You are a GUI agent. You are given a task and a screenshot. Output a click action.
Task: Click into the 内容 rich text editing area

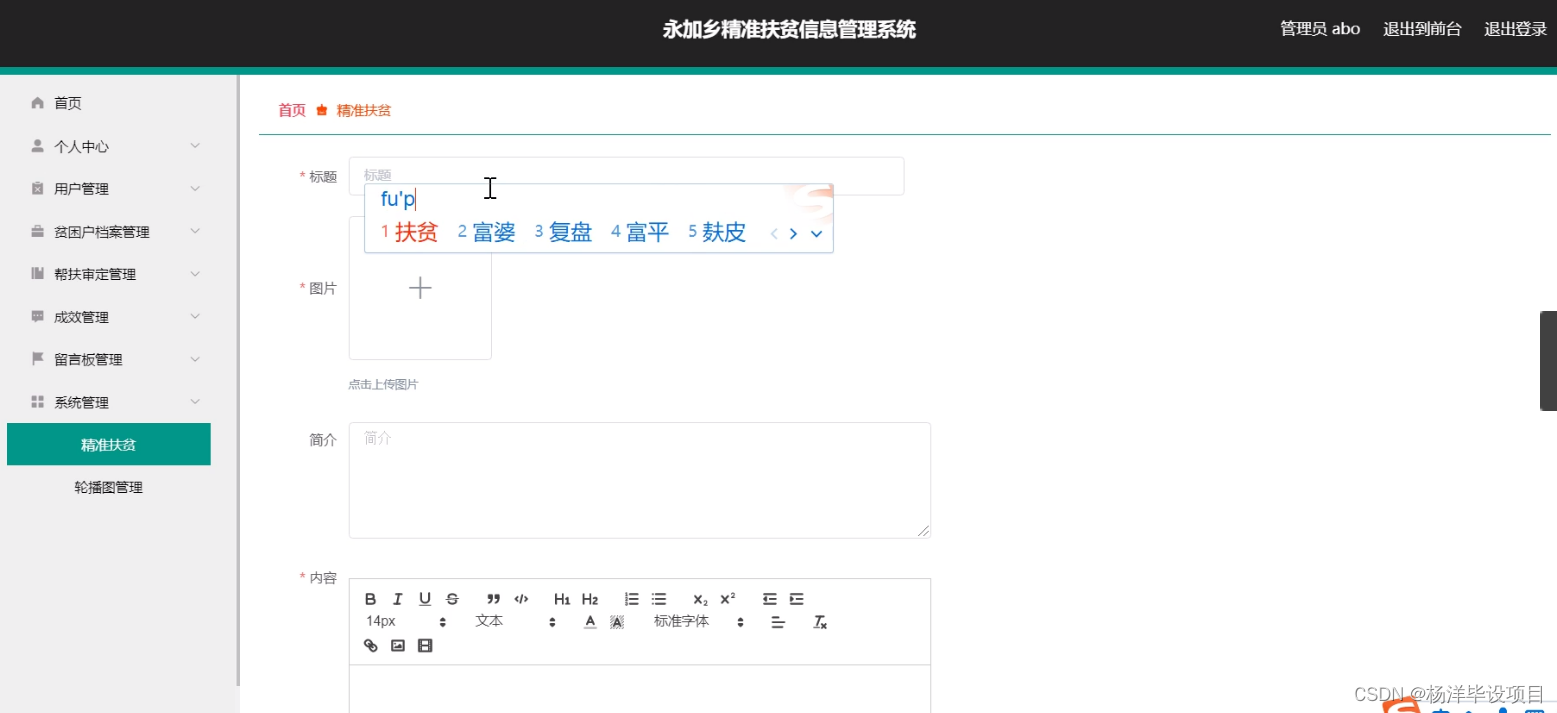coord(640,689)
